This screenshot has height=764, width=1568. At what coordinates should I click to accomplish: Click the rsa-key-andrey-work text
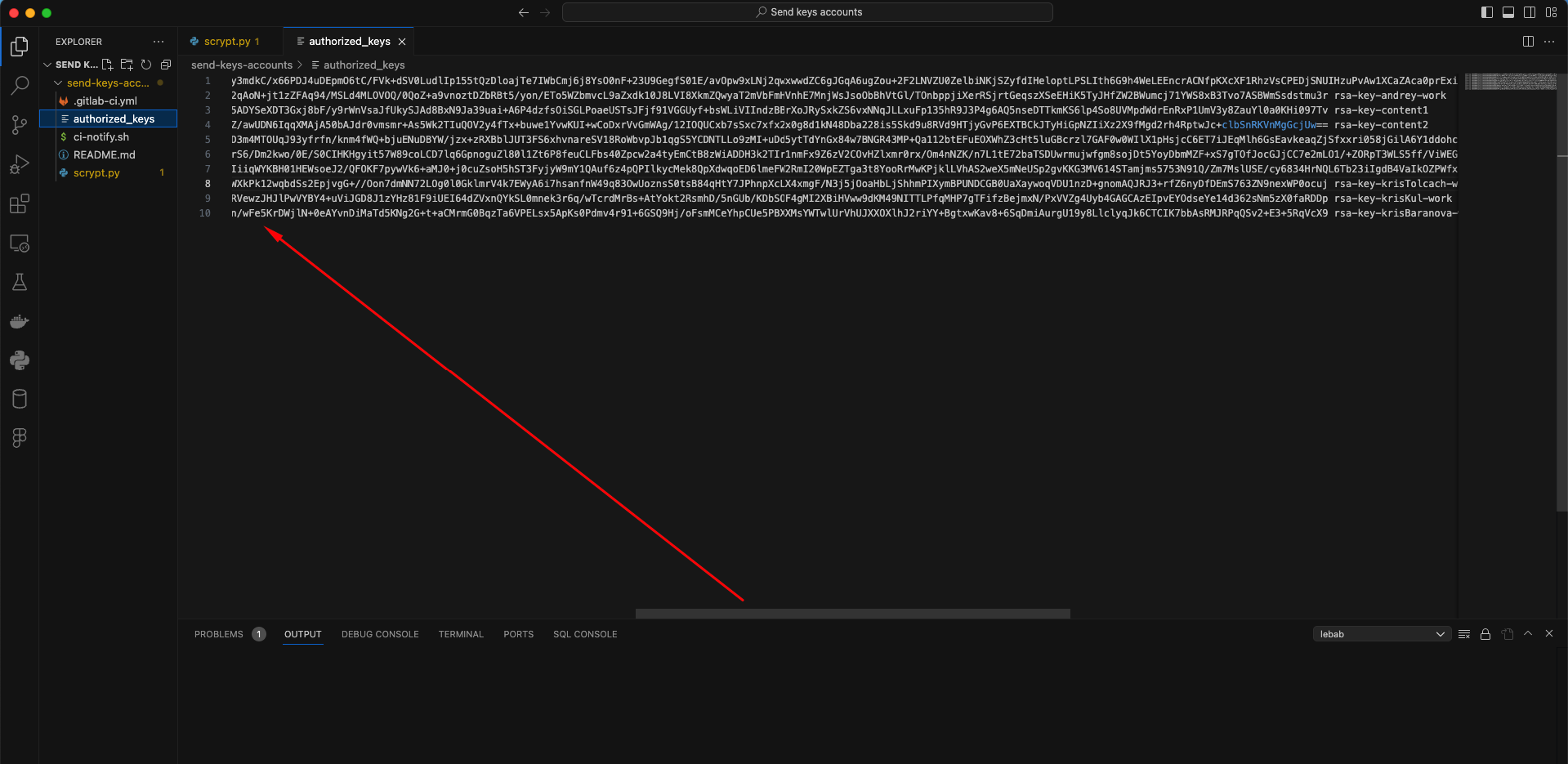[1390, 96]
